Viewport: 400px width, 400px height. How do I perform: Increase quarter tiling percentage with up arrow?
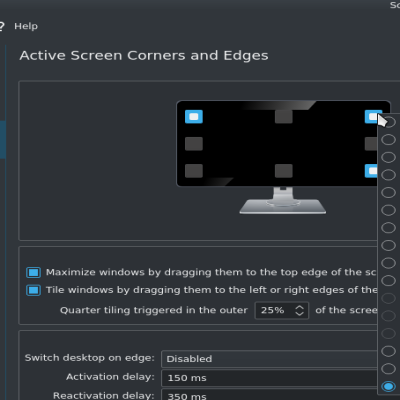pyautogui.click(x=299, y=307)
